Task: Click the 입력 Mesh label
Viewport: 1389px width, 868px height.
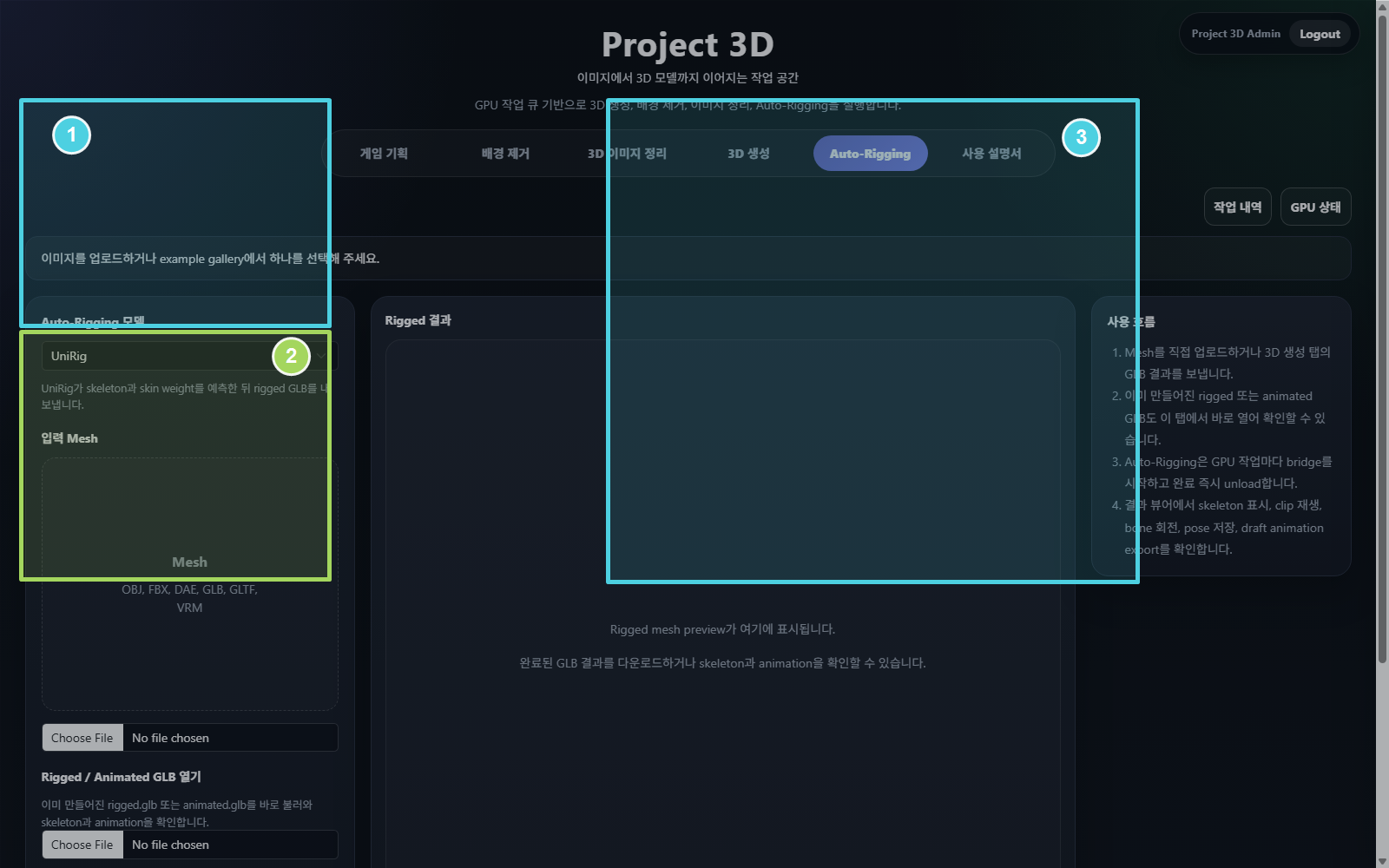Action: [x=69, y=438]
